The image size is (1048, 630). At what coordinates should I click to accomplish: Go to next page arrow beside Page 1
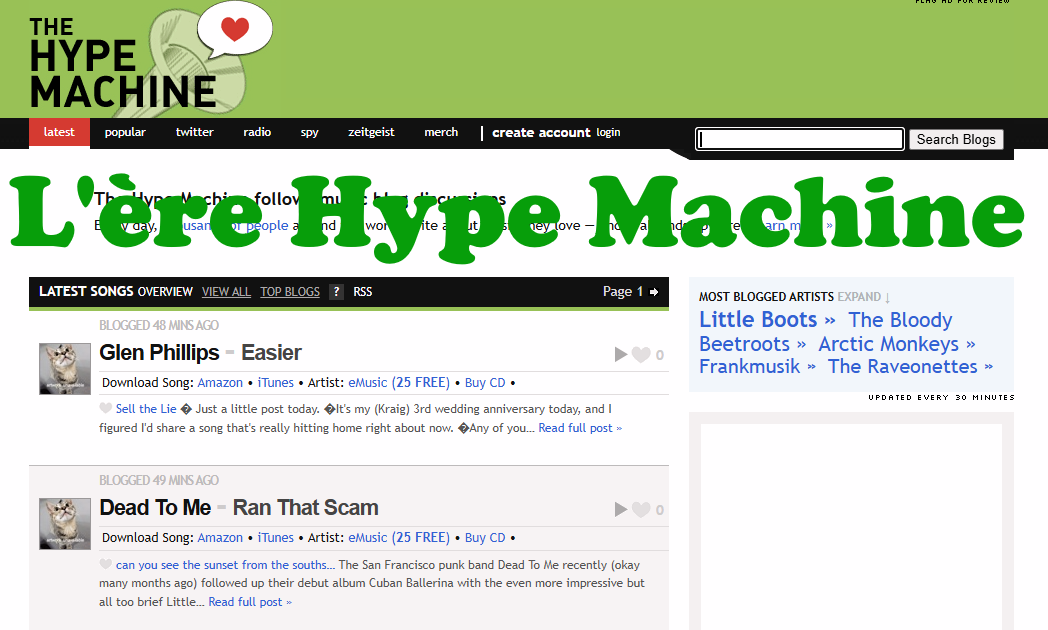click(x=654, y=292)
